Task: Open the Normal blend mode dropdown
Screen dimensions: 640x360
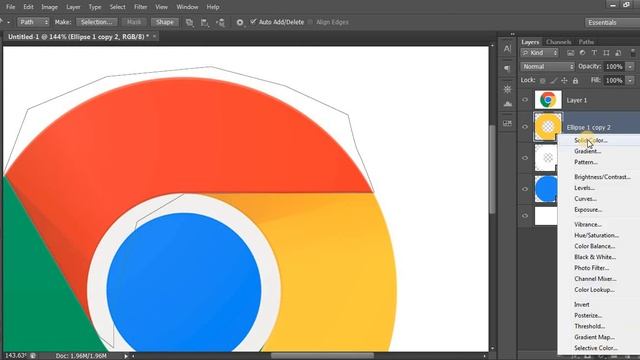Action: (547, 67)
